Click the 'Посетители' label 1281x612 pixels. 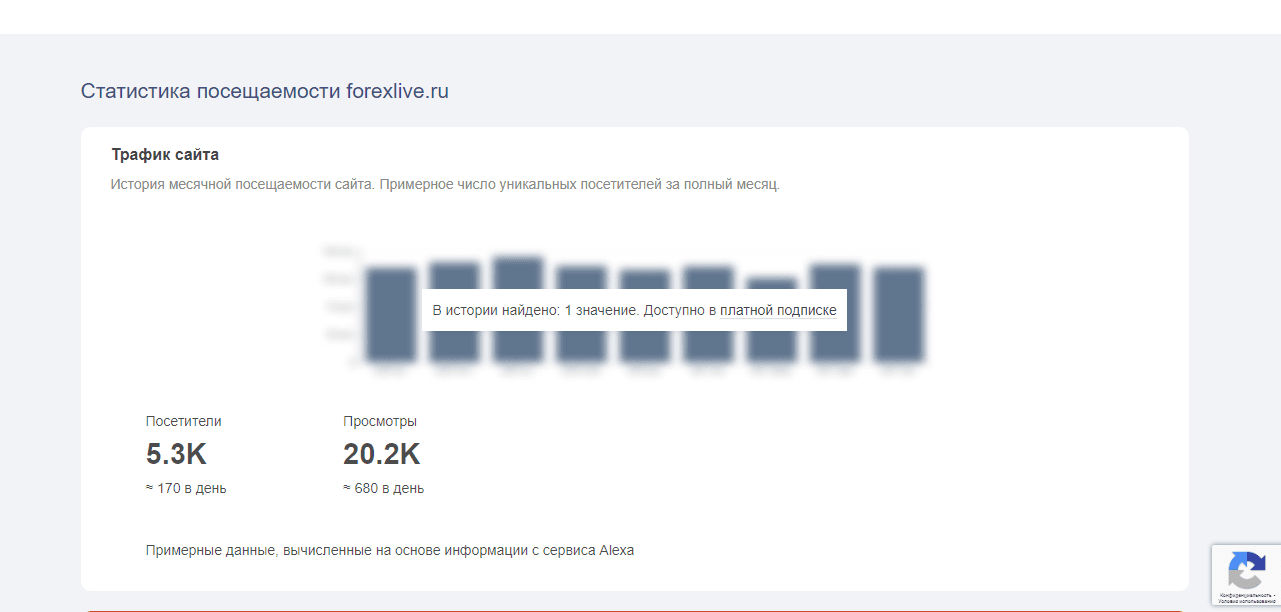click(x=184, y=421)
